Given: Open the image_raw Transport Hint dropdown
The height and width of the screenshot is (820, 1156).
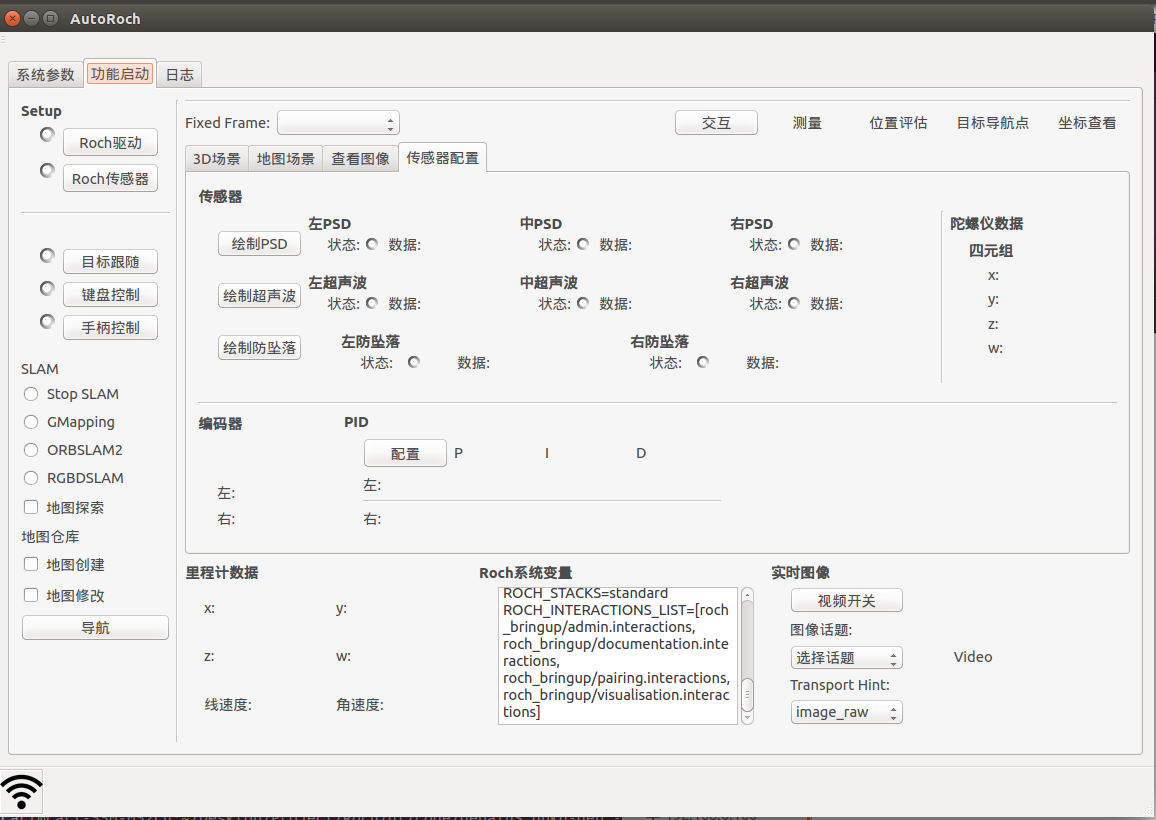Looking at the screenshot, I should [x=846, y=712].
